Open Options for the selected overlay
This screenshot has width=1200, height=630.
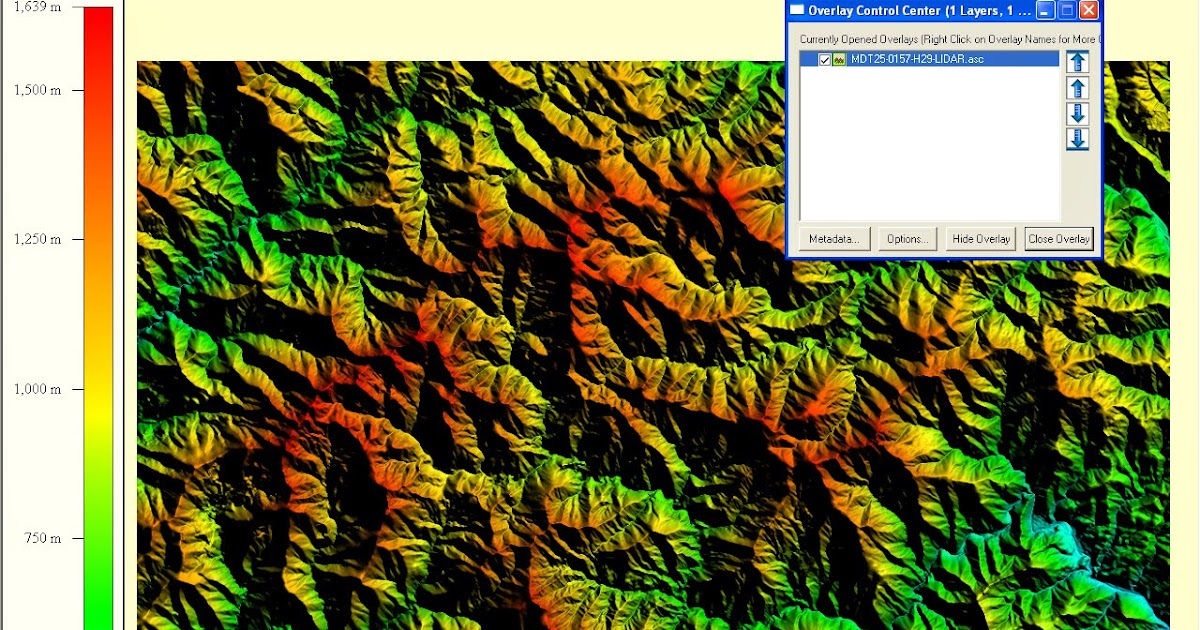(x=906, y=238)
